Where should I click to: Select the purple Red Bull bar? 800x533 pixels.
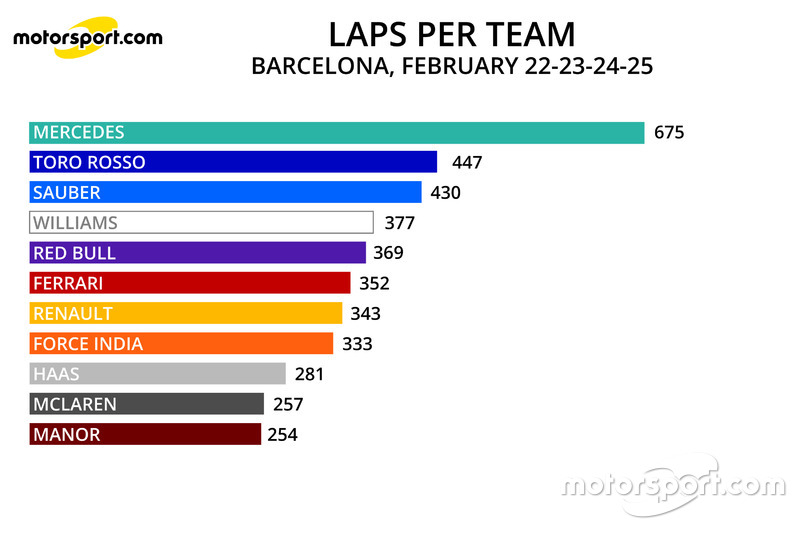coord(197,252)
